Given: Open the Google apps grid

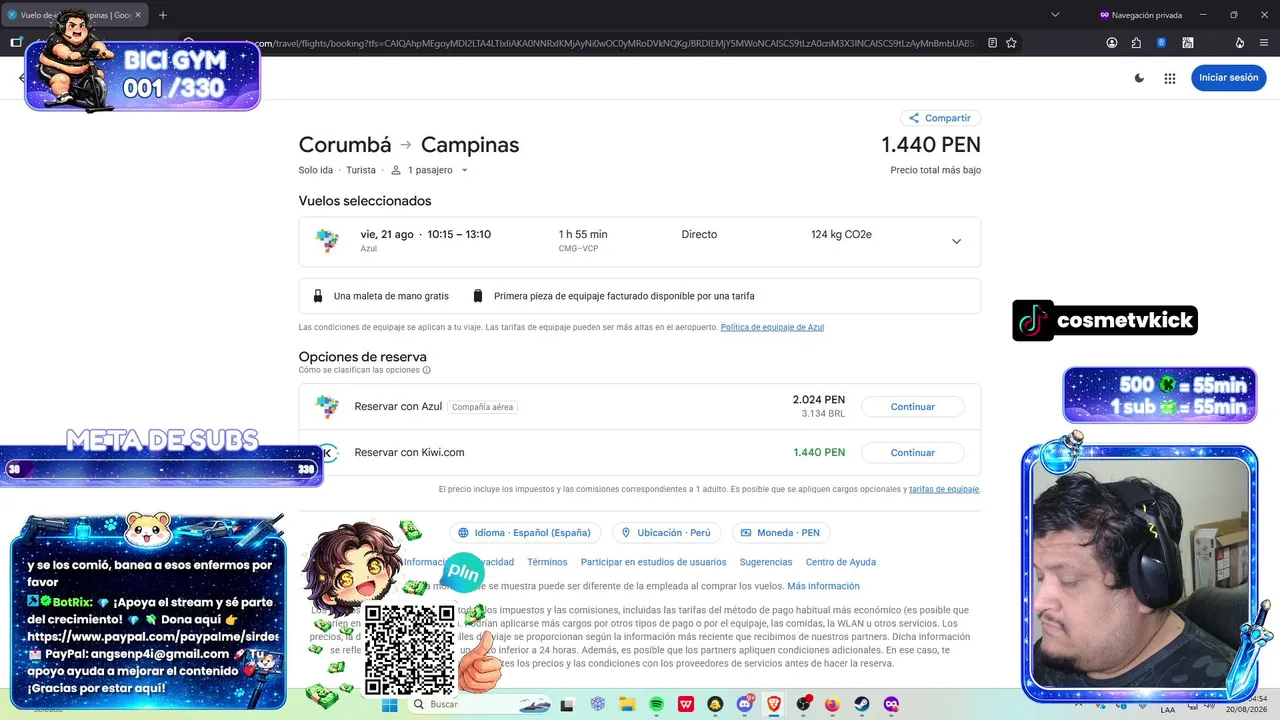Looking at the screenshot, I should click(x=1169, y=78).
